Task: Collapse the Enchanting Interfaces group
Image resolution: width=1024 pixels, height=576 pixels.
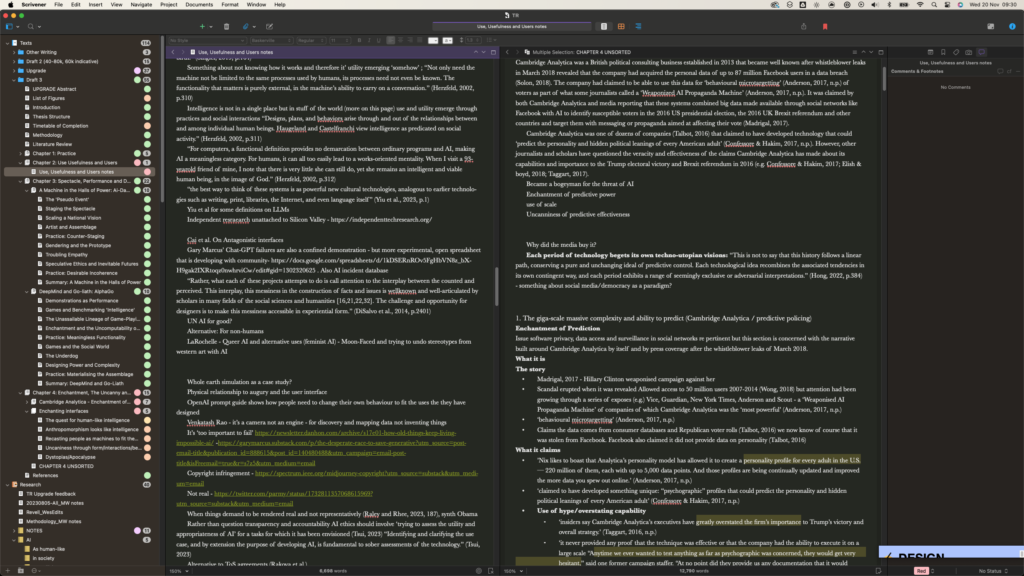Action: [27, 411]
